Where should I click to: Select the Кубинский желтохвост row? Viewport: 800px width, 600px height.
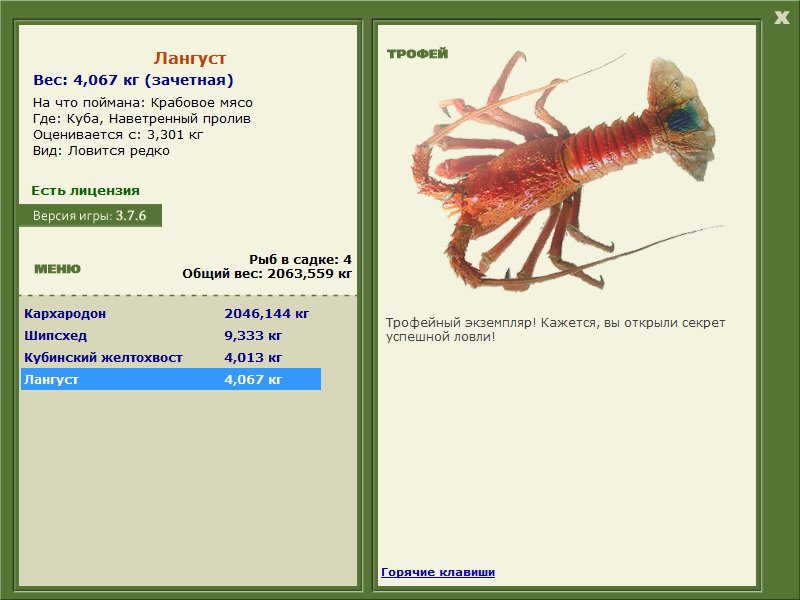[x=171, y=357]
